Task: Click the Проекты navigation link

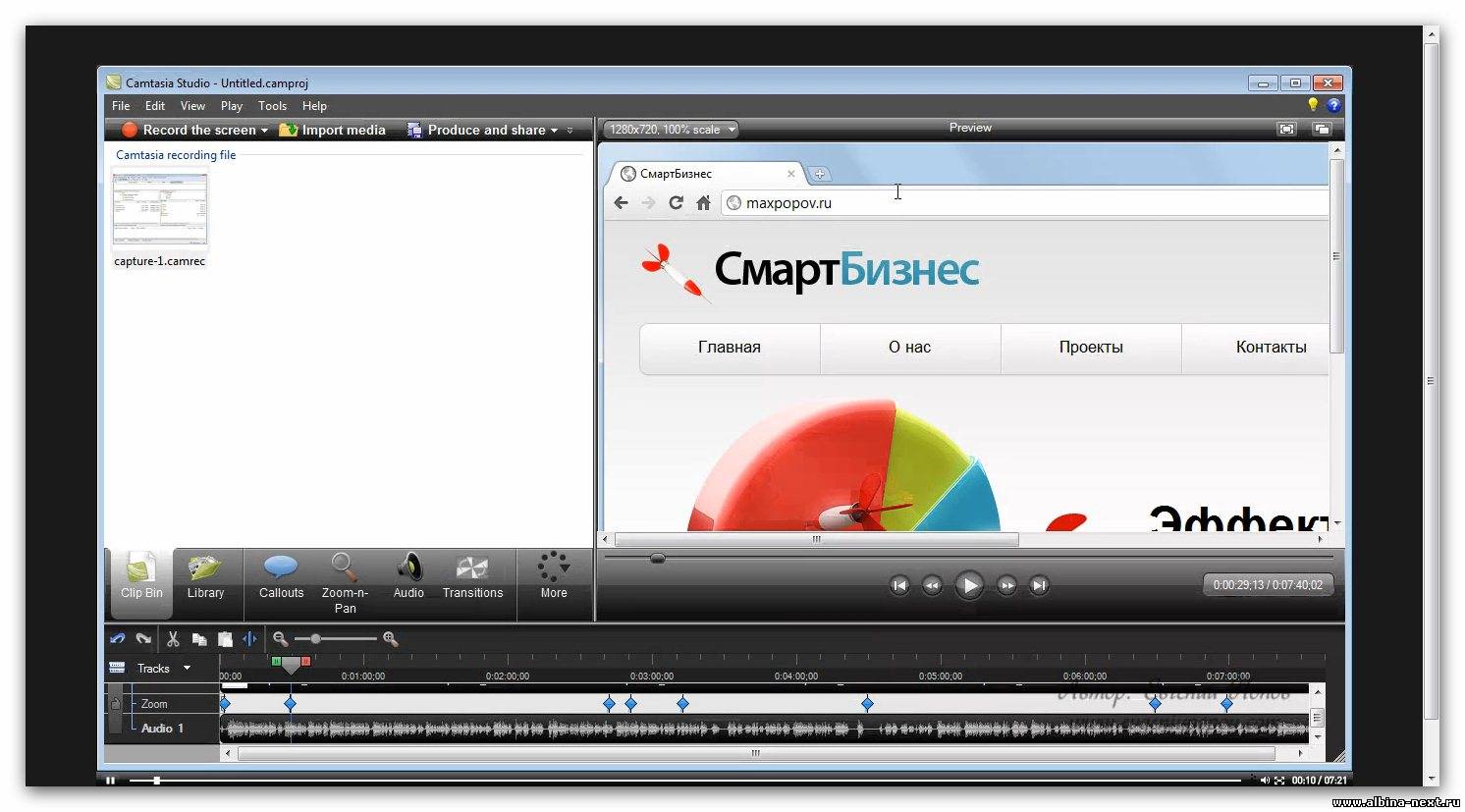Action: 1091,348
